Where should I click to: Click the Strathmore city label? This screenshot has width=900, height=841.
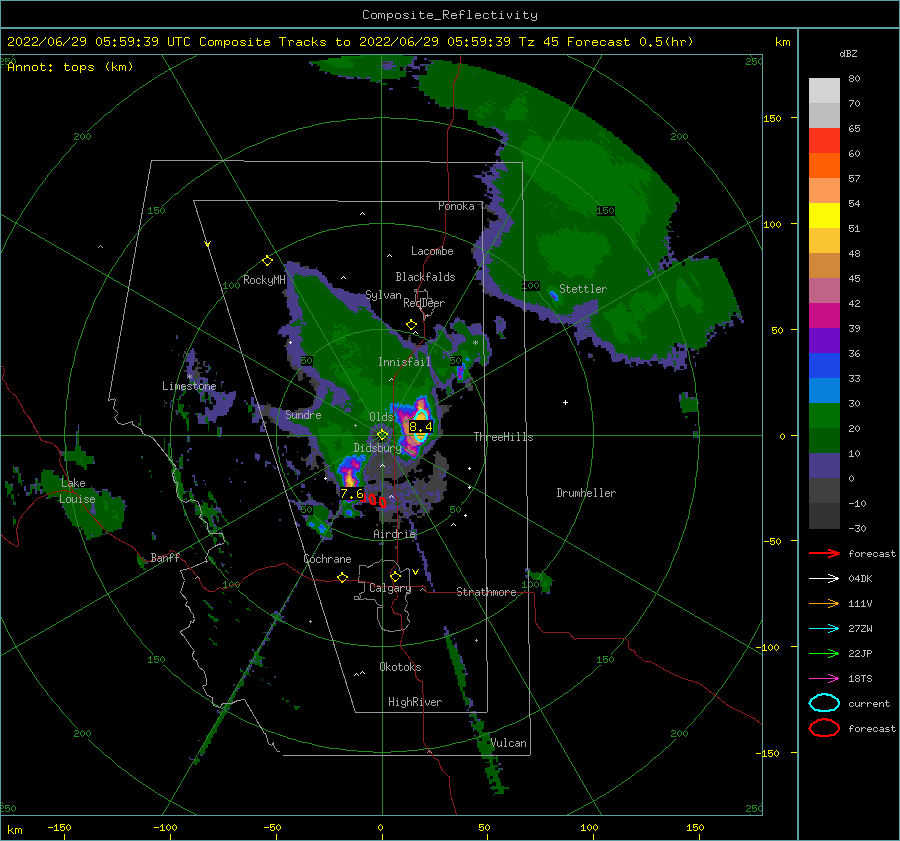pos(486,592)
